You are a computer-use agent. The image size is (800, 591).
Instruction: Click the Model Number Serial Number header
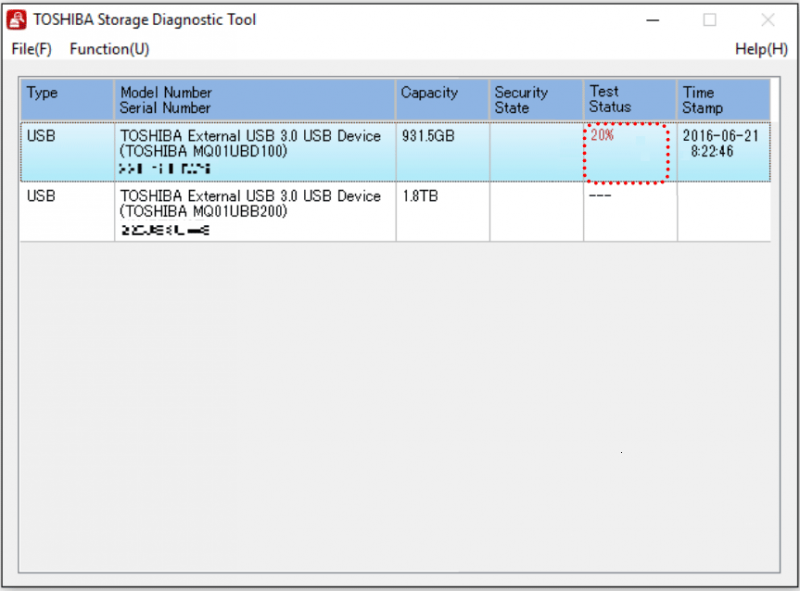(255, 100)
